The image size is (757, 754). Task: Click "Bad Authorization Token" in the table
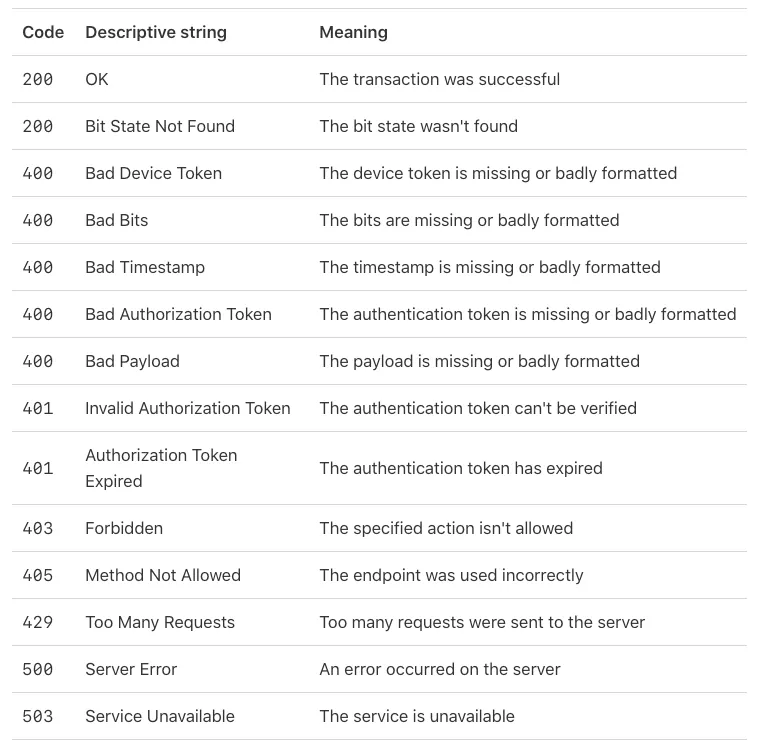[178, 314]
